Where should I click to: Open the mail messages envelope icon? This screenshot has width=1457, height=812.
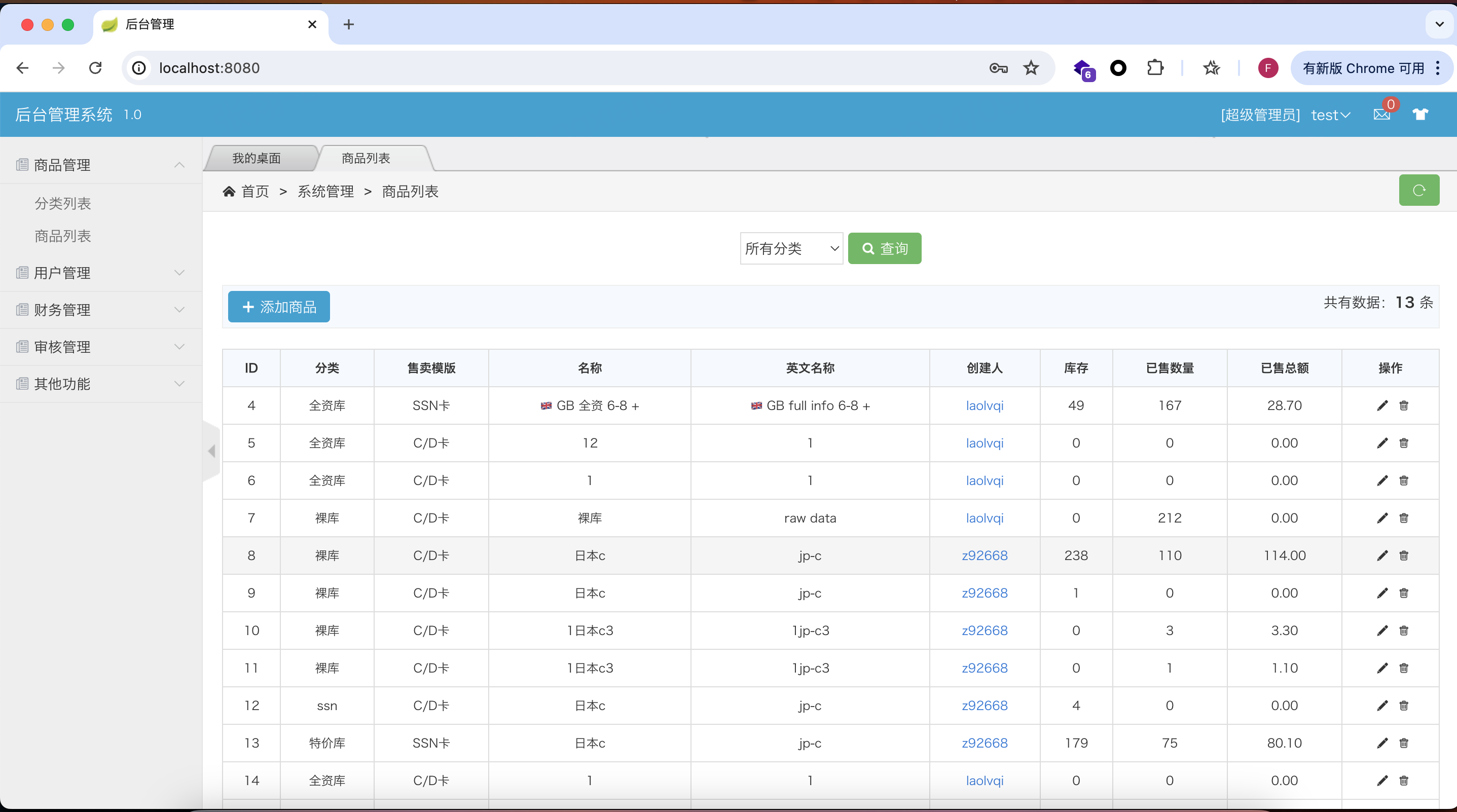pyautogui.click(x=1382, y=115)
